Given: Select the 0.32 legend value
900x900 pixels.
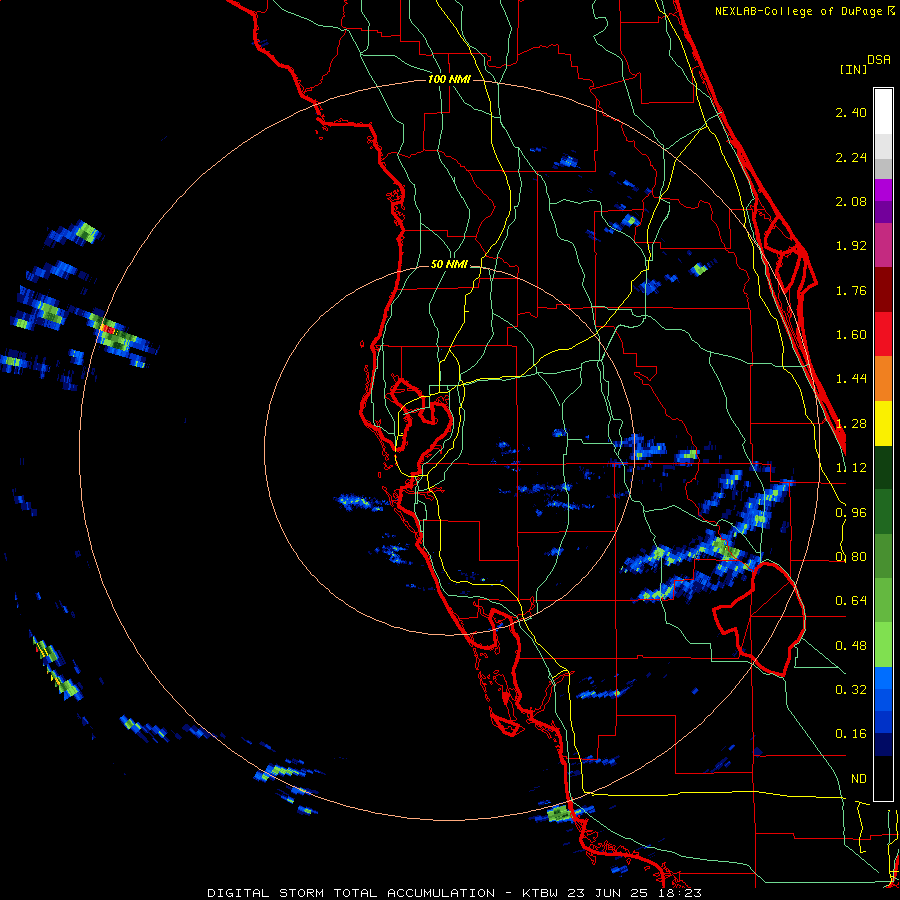Looking at the screenshot, I should [x=851, y=690].
